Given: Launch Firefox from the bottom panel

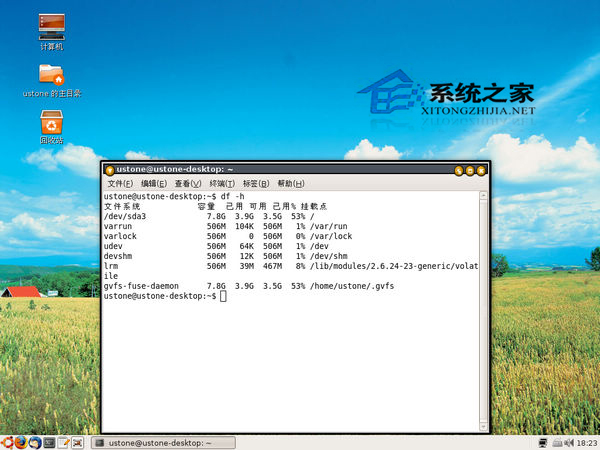Looking at the screenshot, I should click(x=21, y=442).
